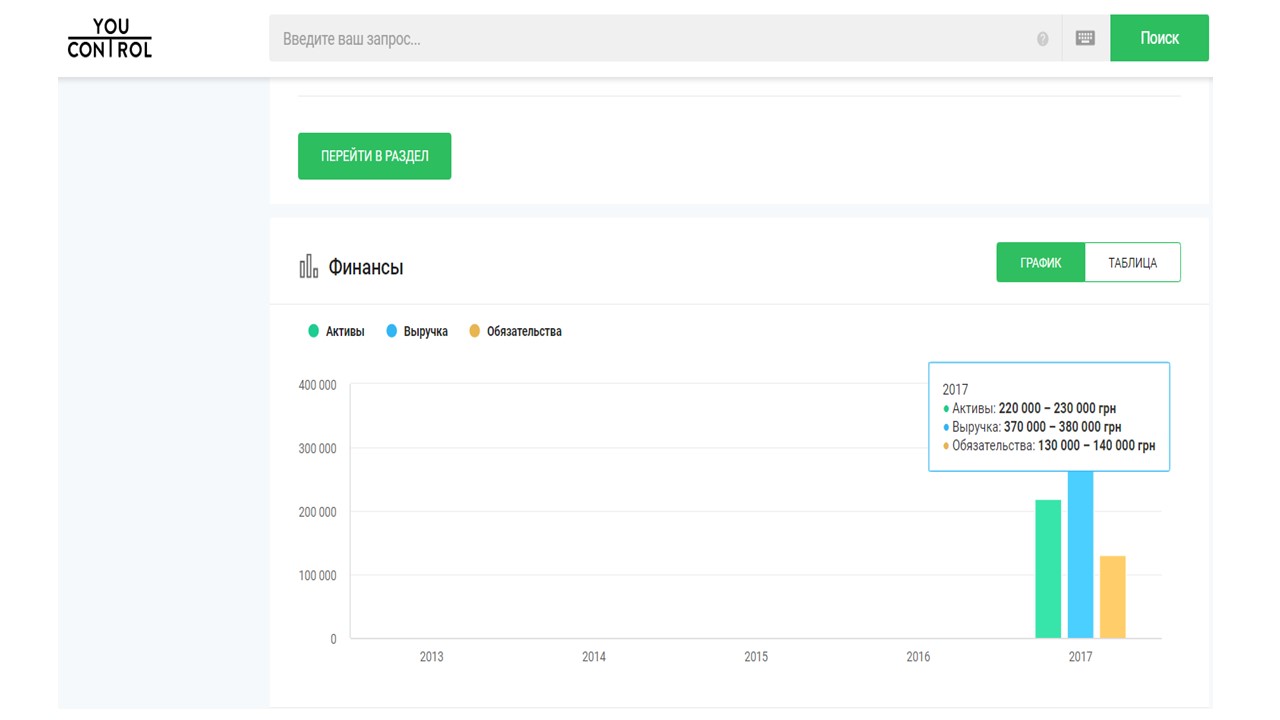This screenshot has width=1280, height=720.
Task: Open the virtual keyboard icon
Action: pos(1085,38)
